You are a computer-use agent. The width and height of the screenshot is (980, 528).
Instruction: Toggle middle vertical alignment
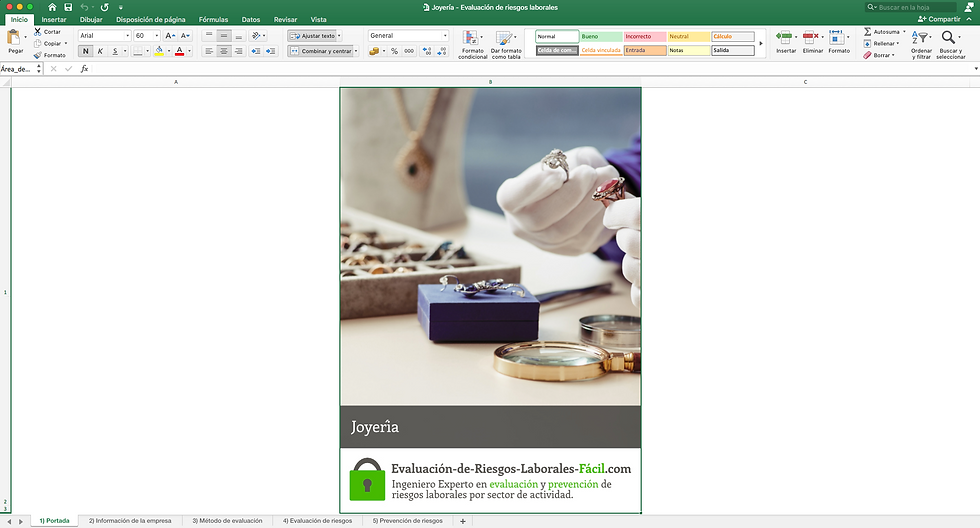pyautogui.click(x=224, y=36)
